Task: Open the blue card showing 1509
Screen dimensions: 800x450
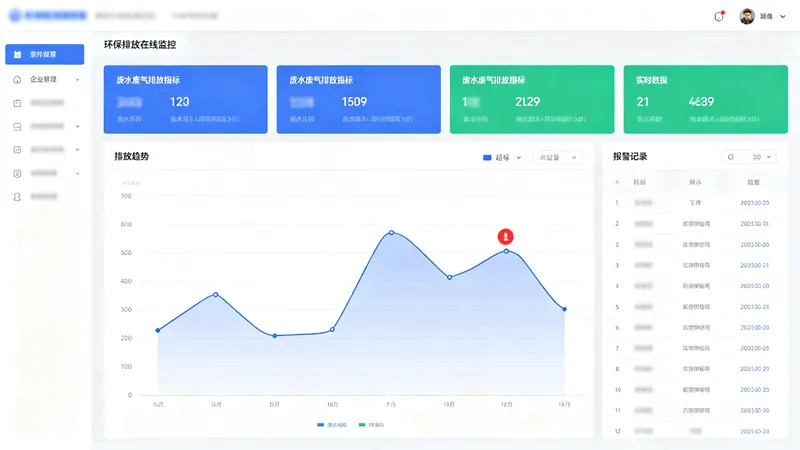Action: [359, 99]
